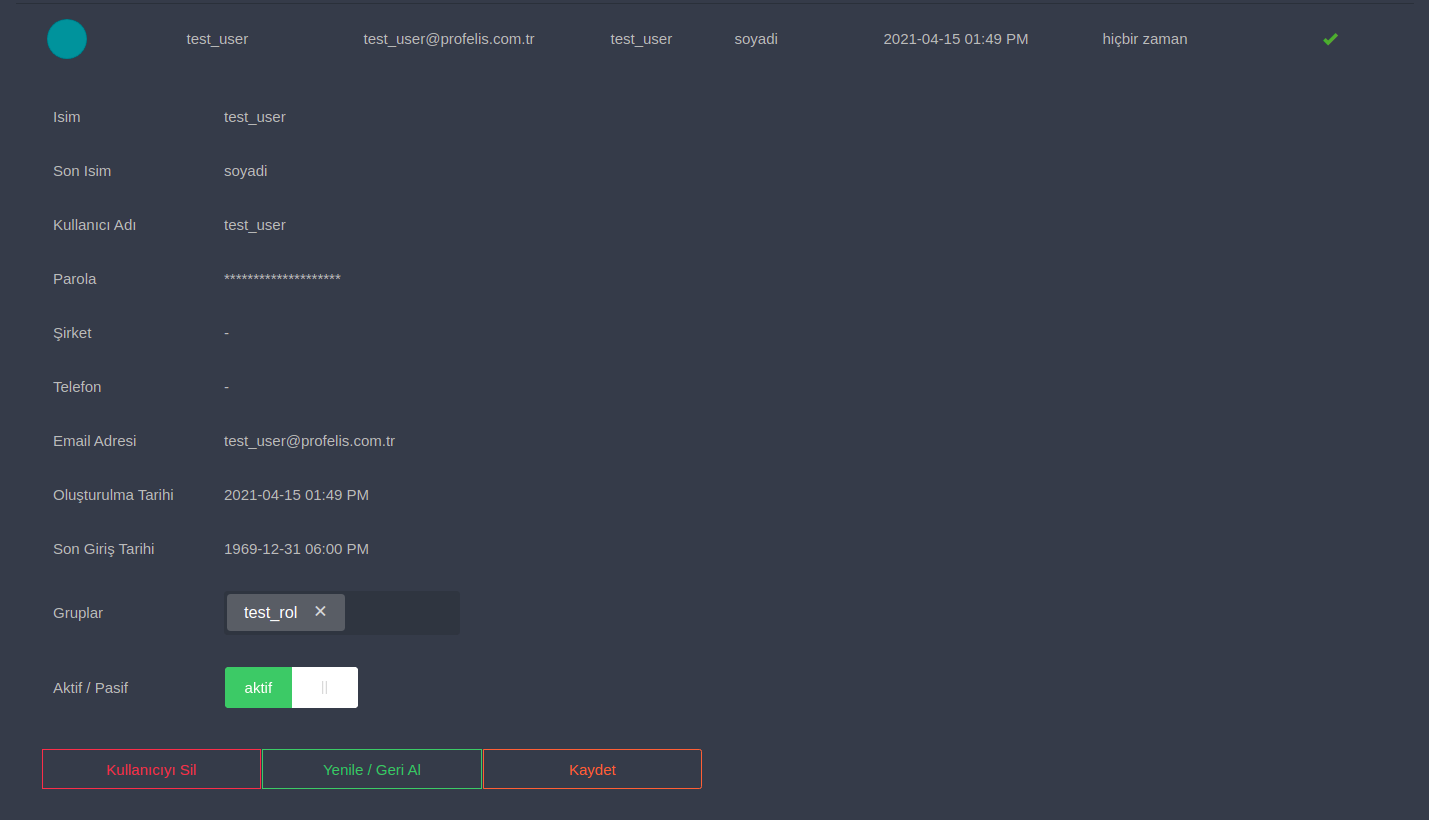Edit the Kullanıcı Adı field value

point(255,225)
